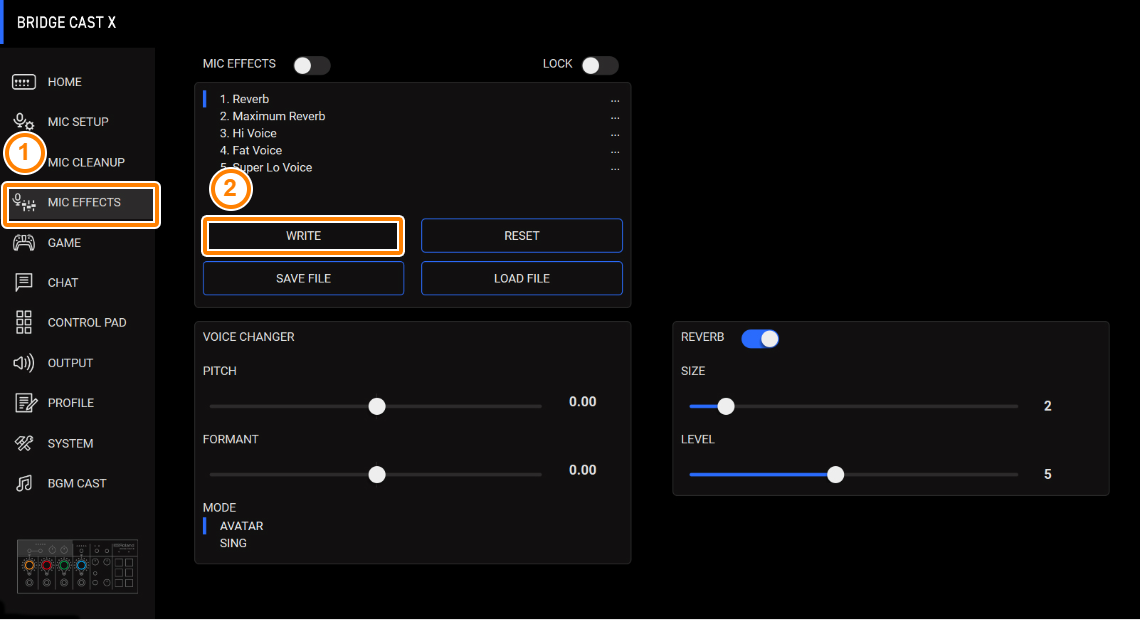1142x622 pixels.
Task: Click the SAVE FILE button
Action: (303, 279)
